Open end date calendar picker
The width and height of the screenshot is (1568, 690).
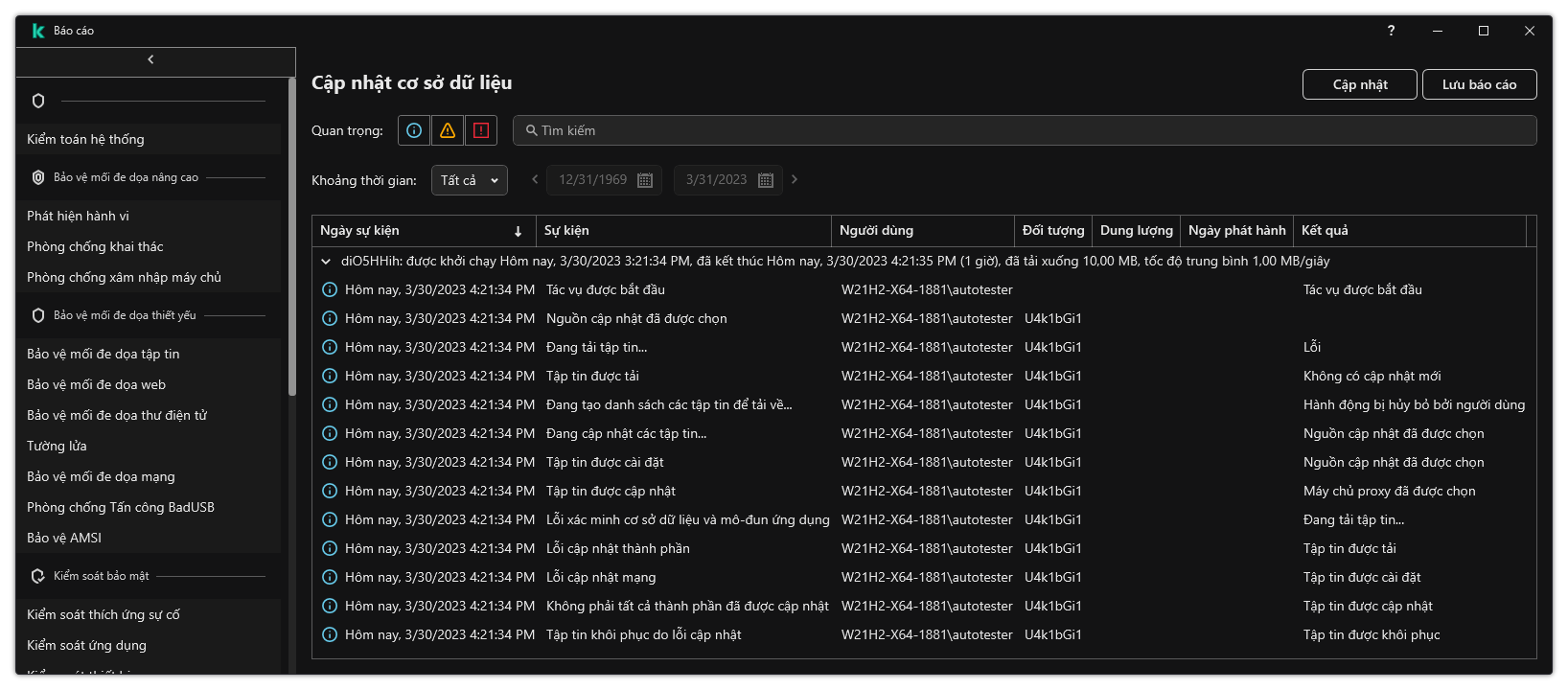[x=765, y=180]
